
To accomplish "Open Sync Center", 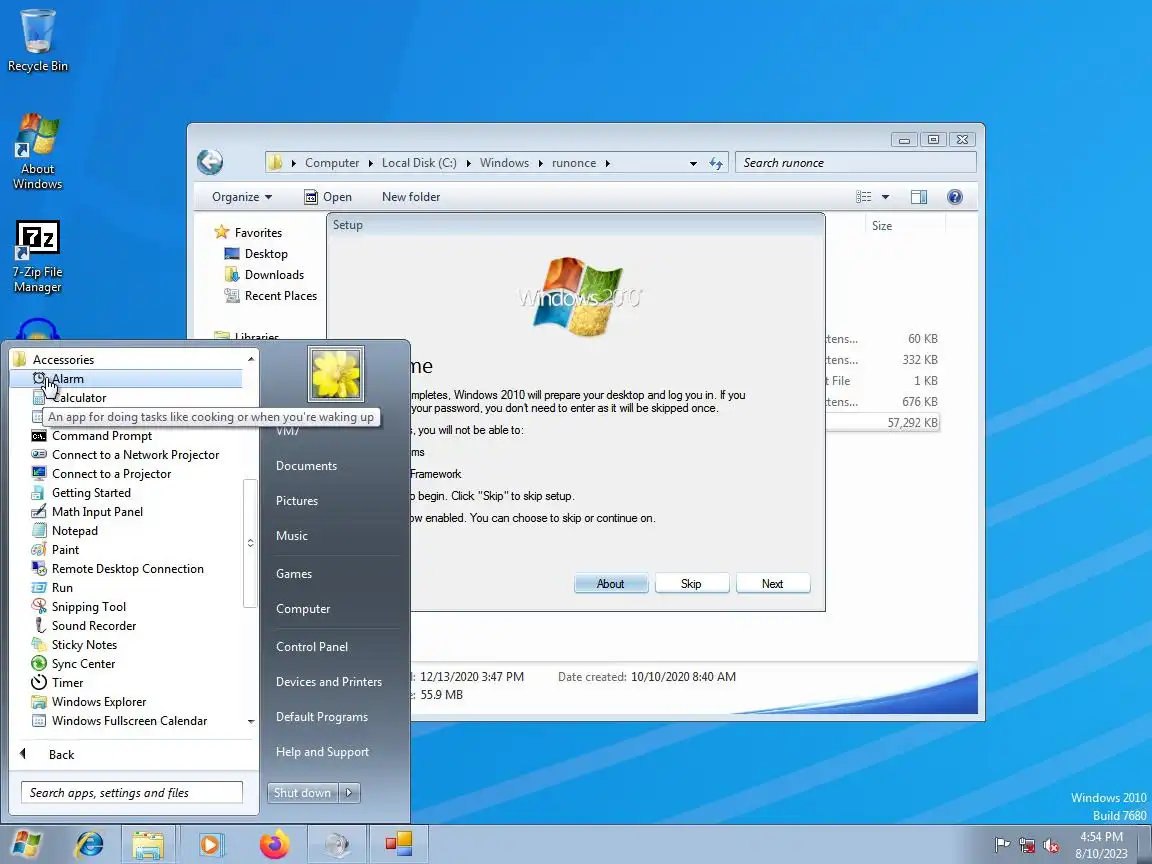I will (x=126, y=664).
